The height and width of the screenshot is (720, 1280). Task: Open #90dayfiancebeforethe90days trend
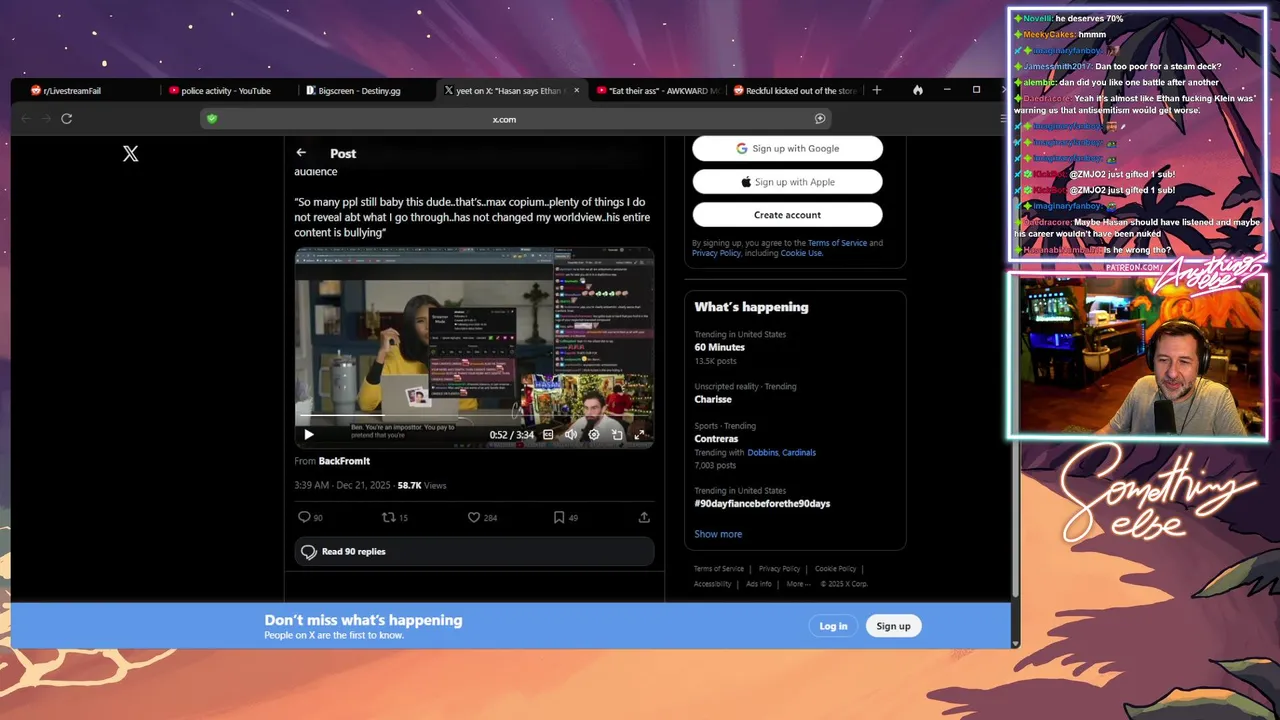(762, 503)
